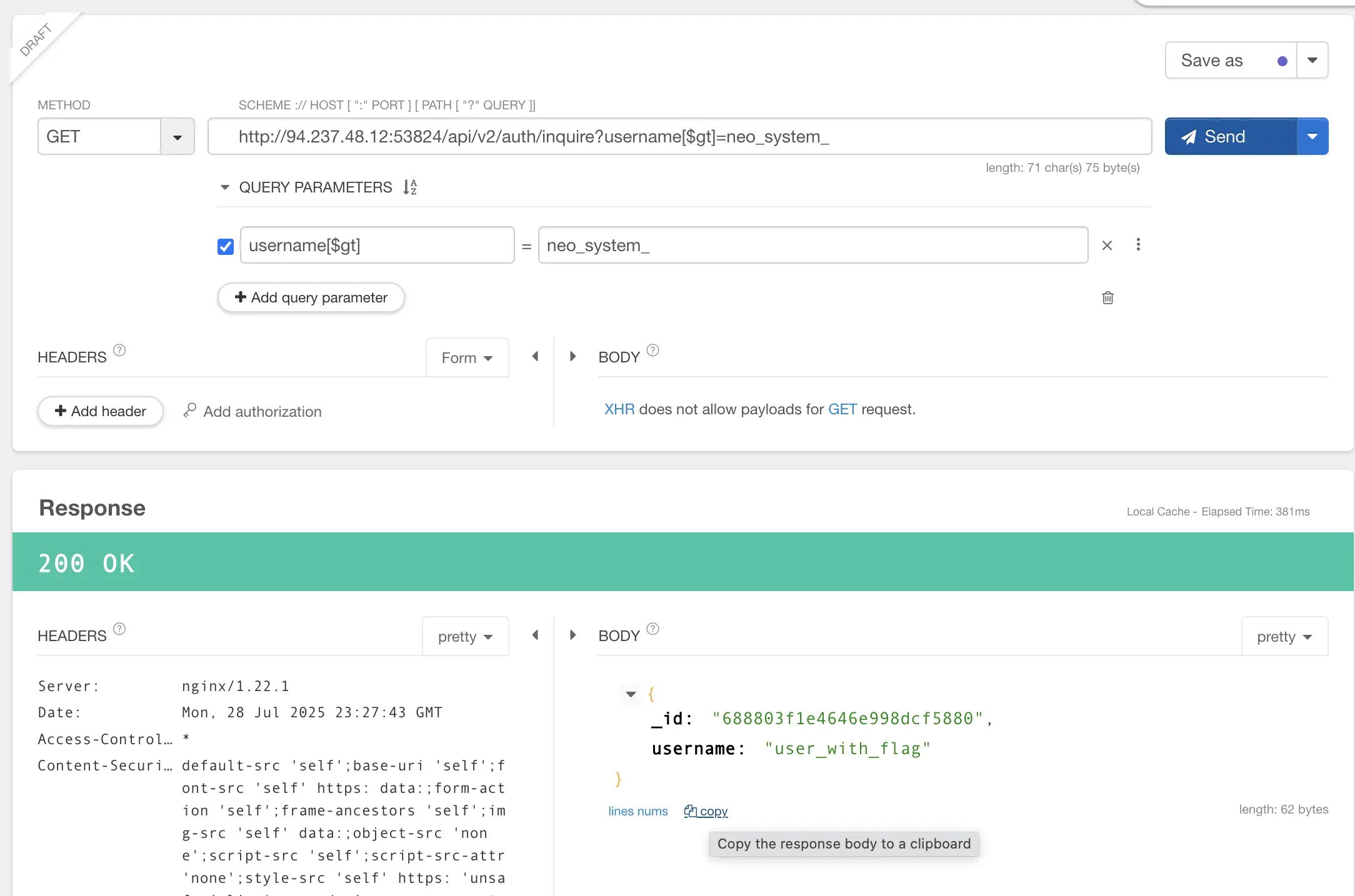Collapse request headers pane with left arrow

(535, 356)
